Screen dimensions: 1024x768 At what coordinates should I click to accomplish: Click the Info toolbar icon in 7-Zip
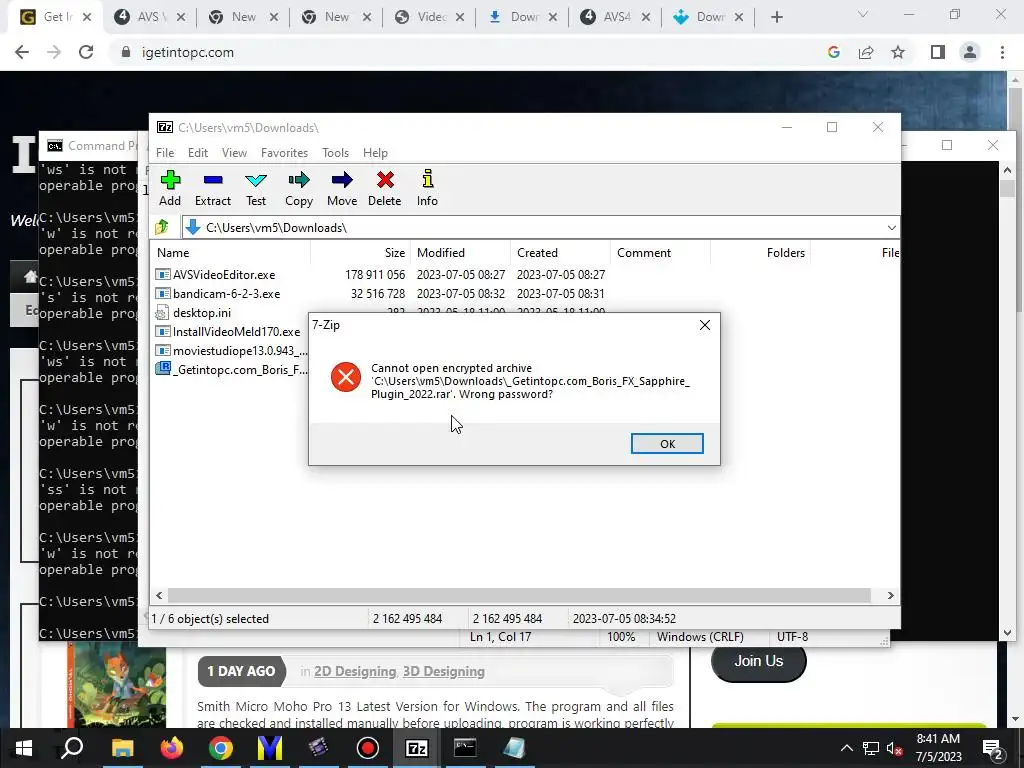pos(427,188)
